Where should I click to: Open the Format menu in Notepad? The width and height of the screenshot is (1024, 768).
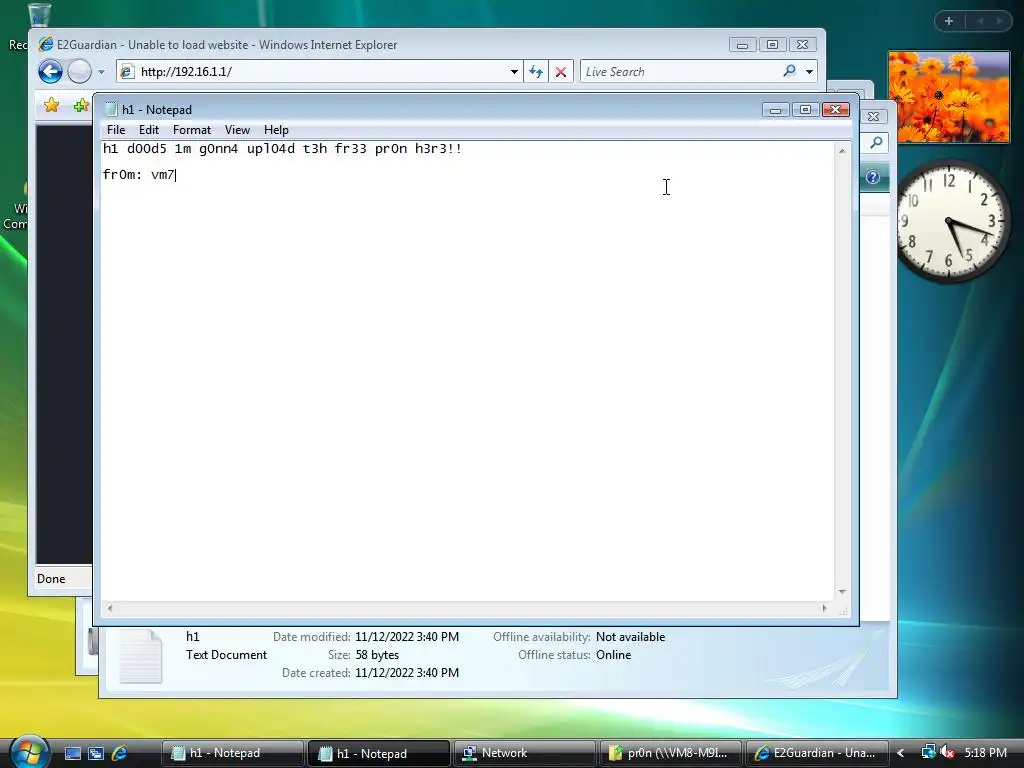coord(192,130)
